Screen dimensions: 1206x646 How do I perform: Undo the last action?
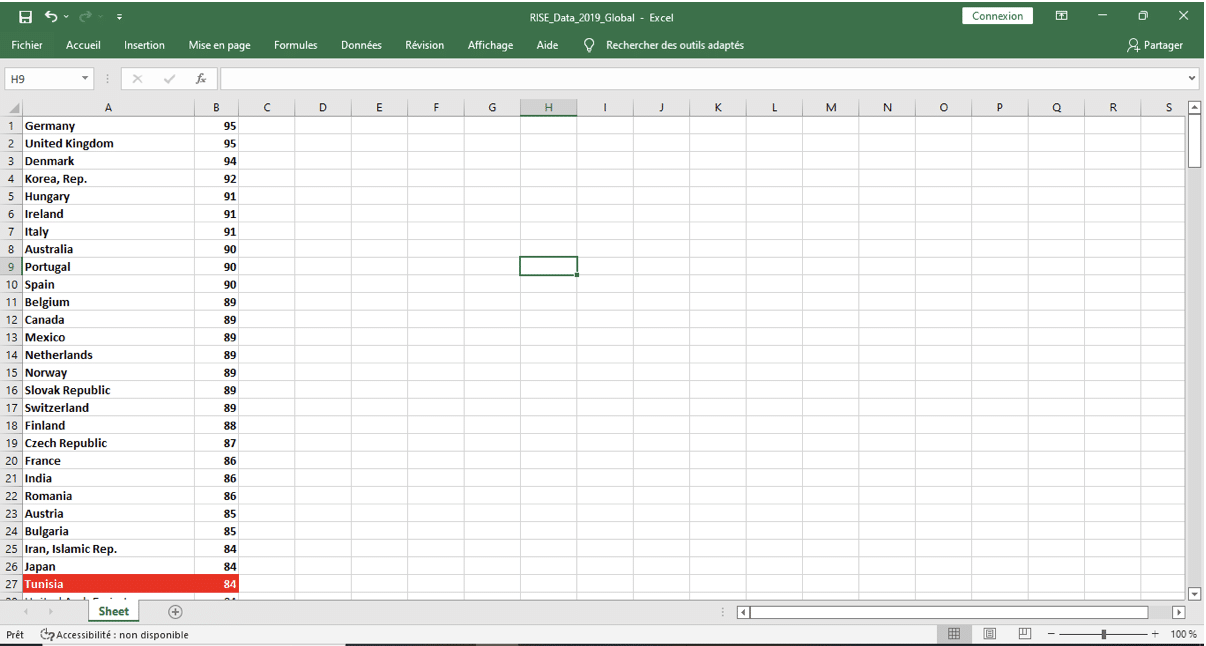[51, 17]
